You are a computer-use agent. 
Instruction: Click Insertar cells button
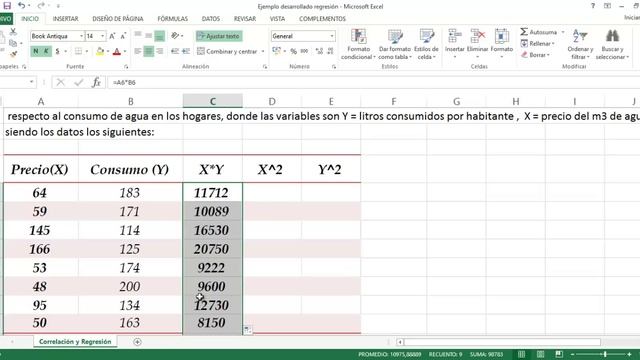(x=454, y=43)
